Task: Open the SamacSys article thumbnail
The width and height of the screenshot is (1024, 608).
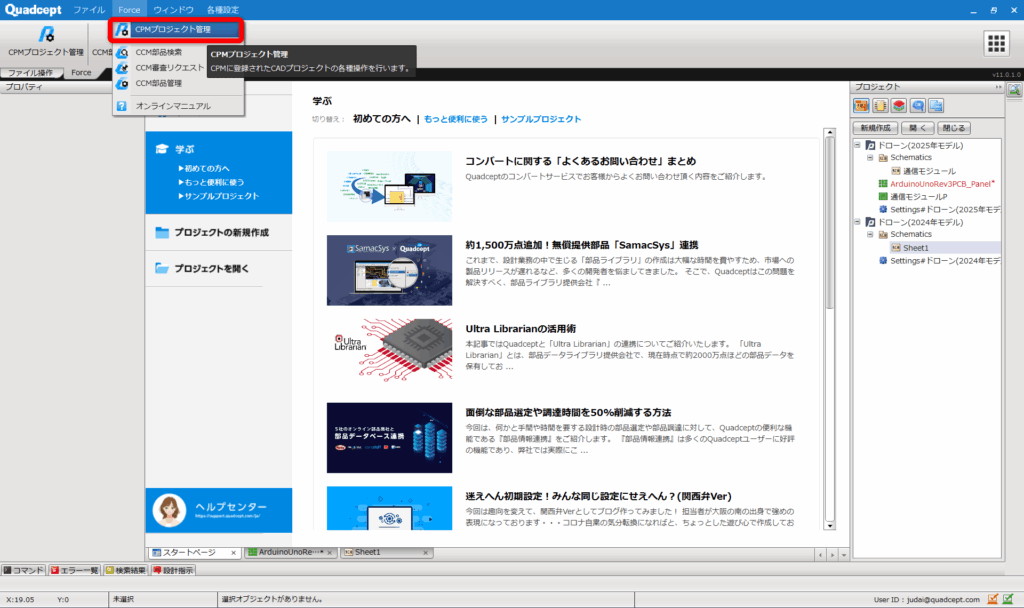Action: [389, 270]
